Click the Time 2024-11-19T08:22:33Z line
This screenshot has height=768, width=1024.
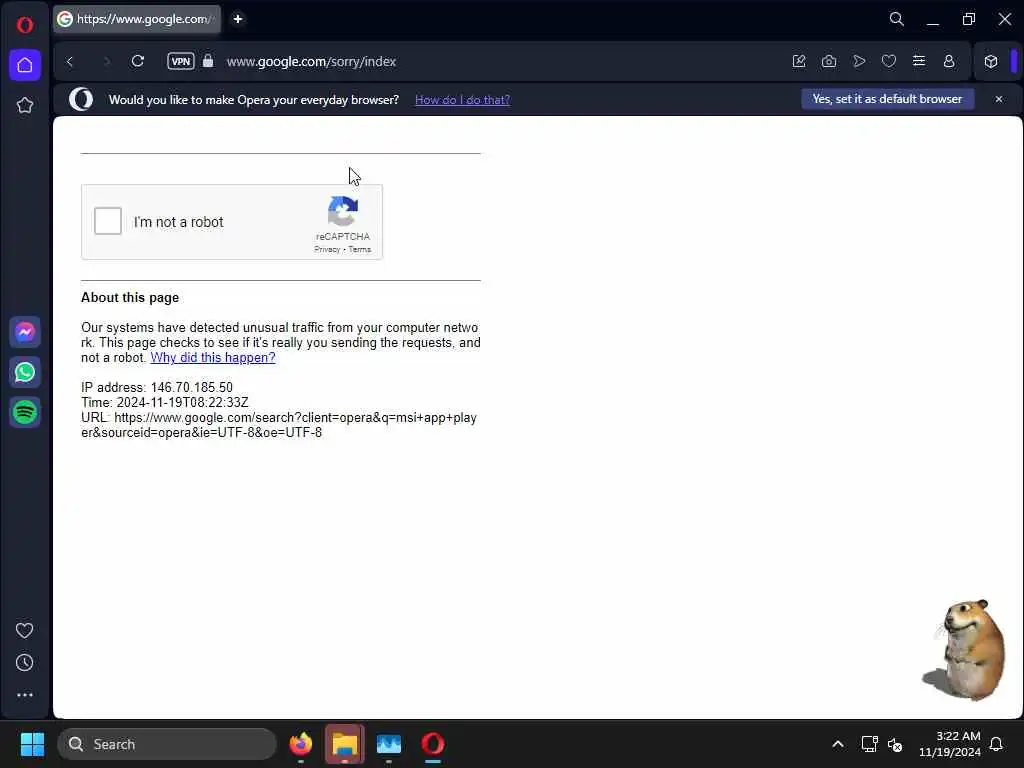[165, 402]
